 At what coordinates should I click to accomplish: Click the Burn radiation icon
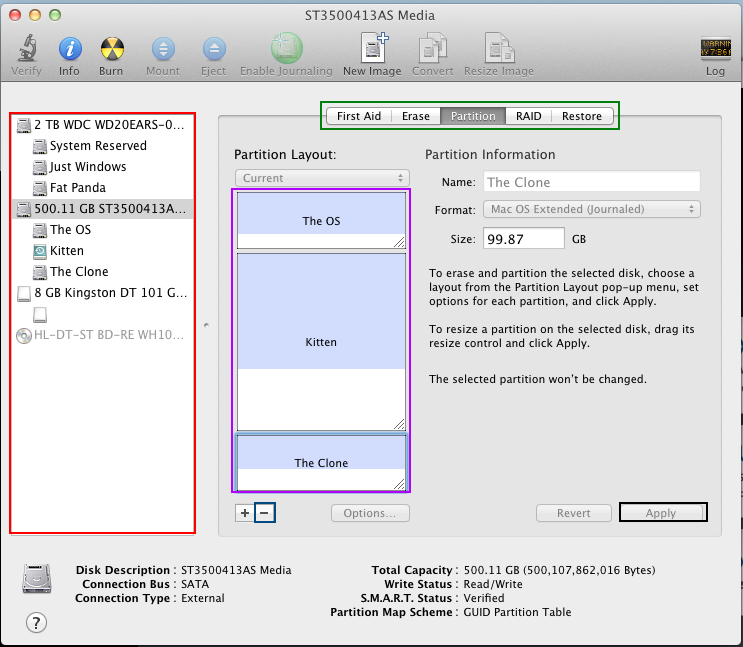click(x=112, y=48)
